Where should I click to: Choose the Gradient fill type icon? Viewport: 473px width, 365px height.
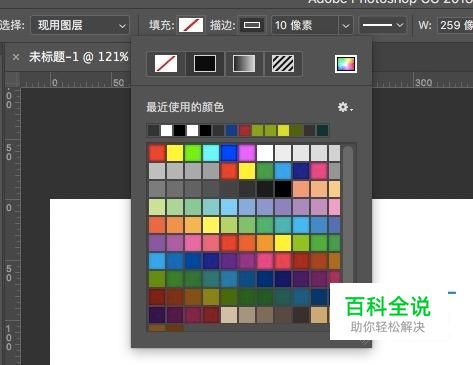point(244,64)
